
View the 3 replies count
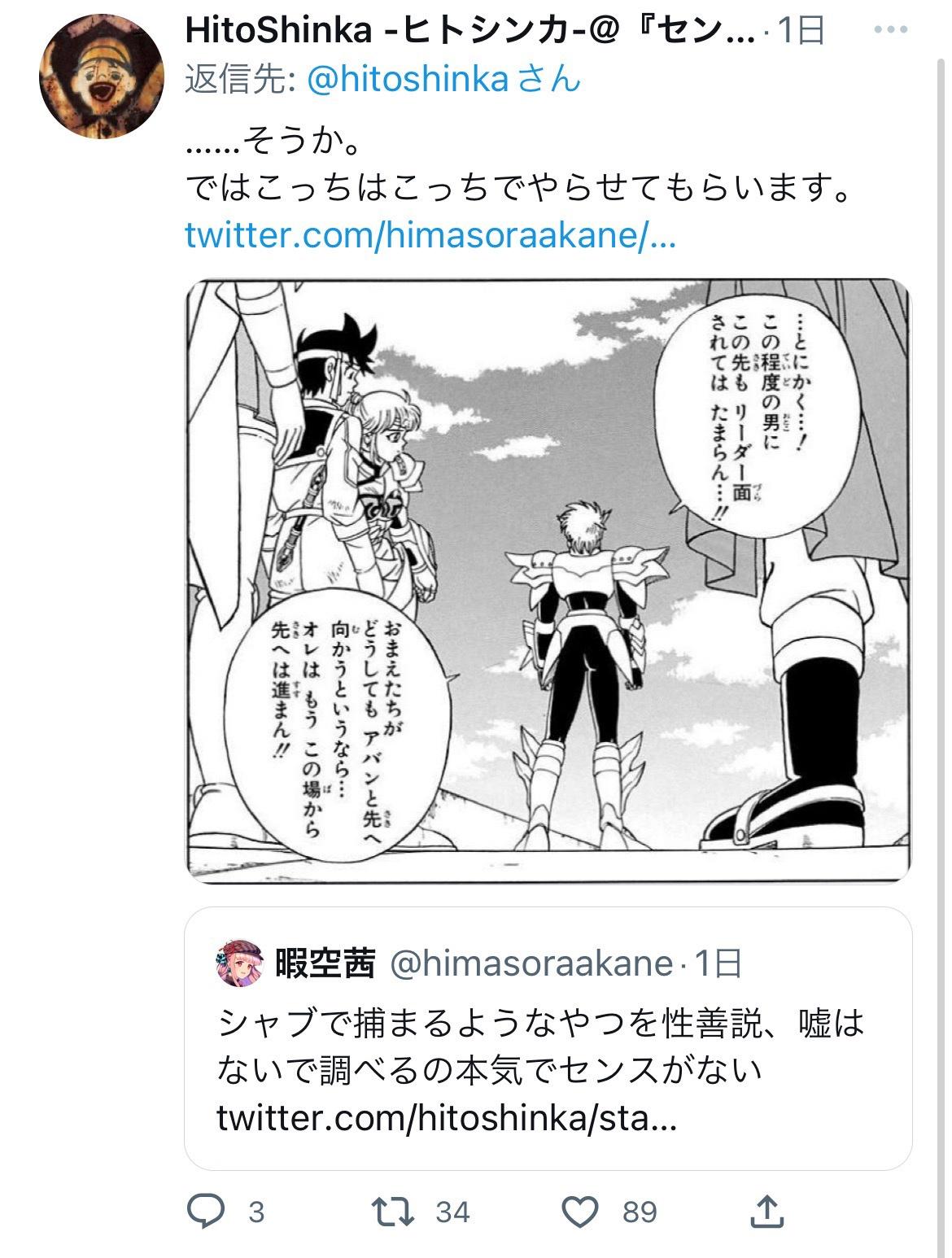click(256, 1212)
